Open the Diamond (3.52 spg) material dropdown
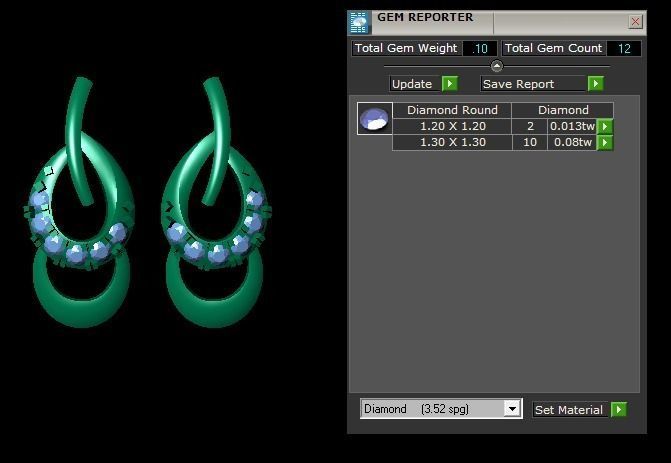The image size is (671, 463). click(x=512, y=409)
